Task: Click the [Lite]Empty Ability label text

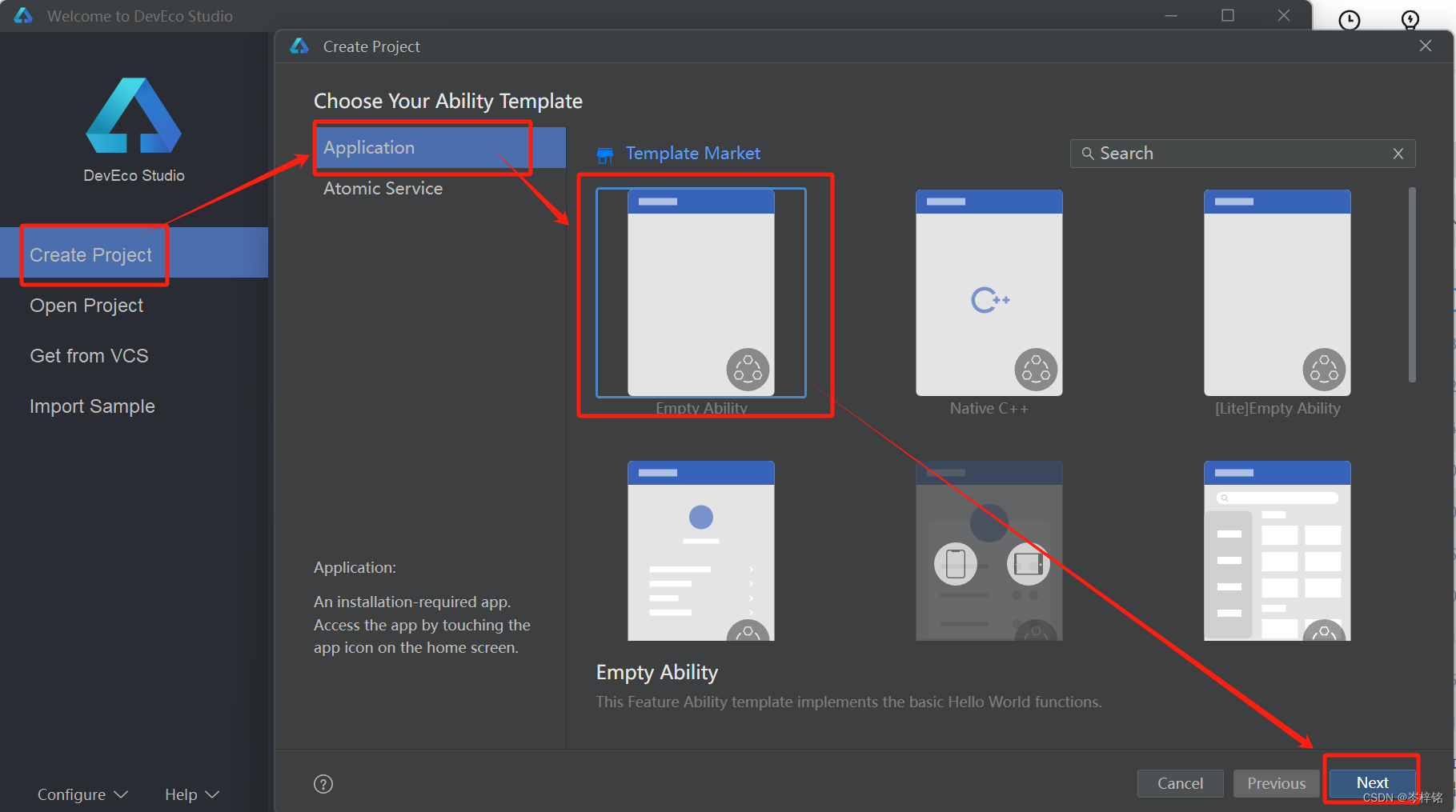Action: [1278, 408]
